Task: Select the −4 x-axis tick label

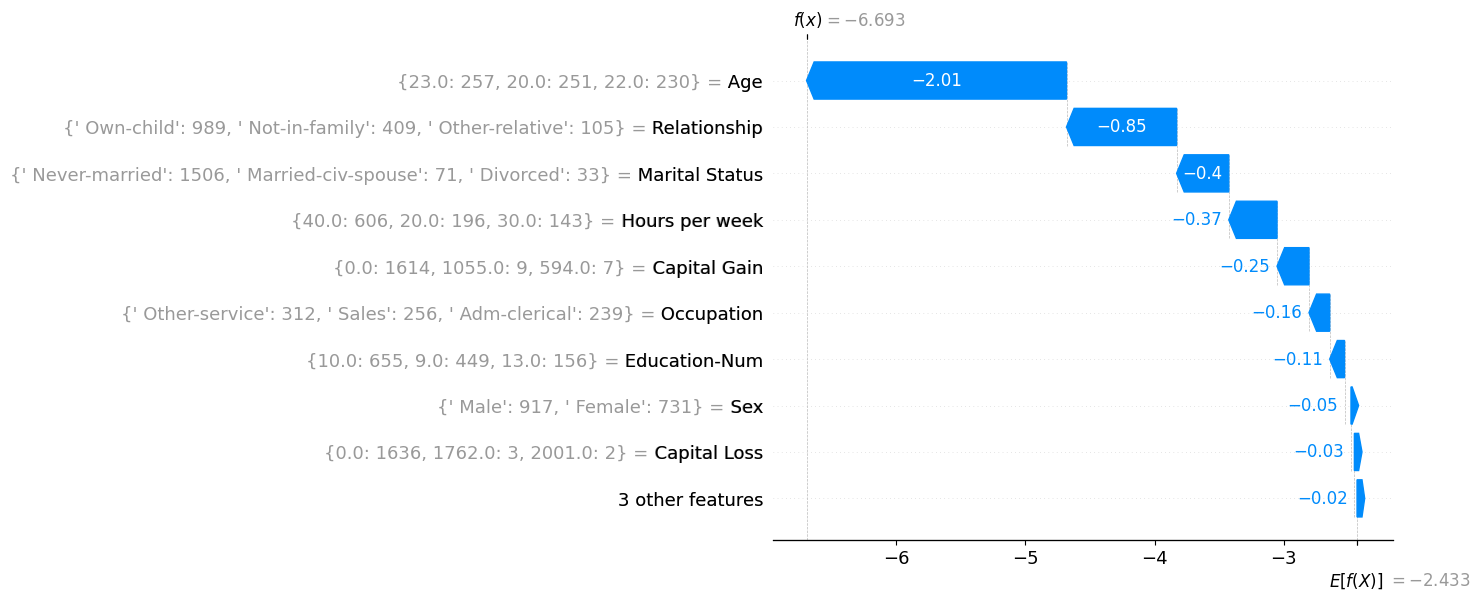Action: (x=1154, y=556)
